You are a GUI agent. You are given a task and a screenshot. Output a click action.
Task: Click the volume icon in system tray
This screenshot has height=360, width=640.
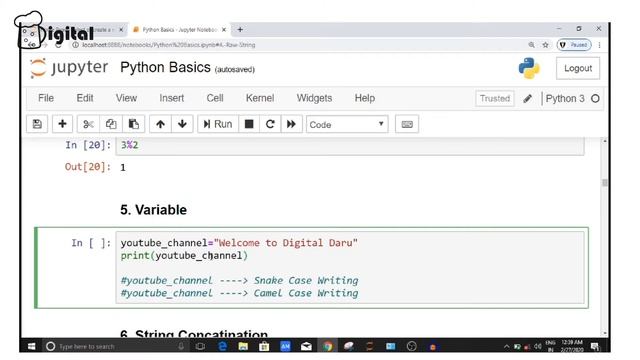pos(538,346)
